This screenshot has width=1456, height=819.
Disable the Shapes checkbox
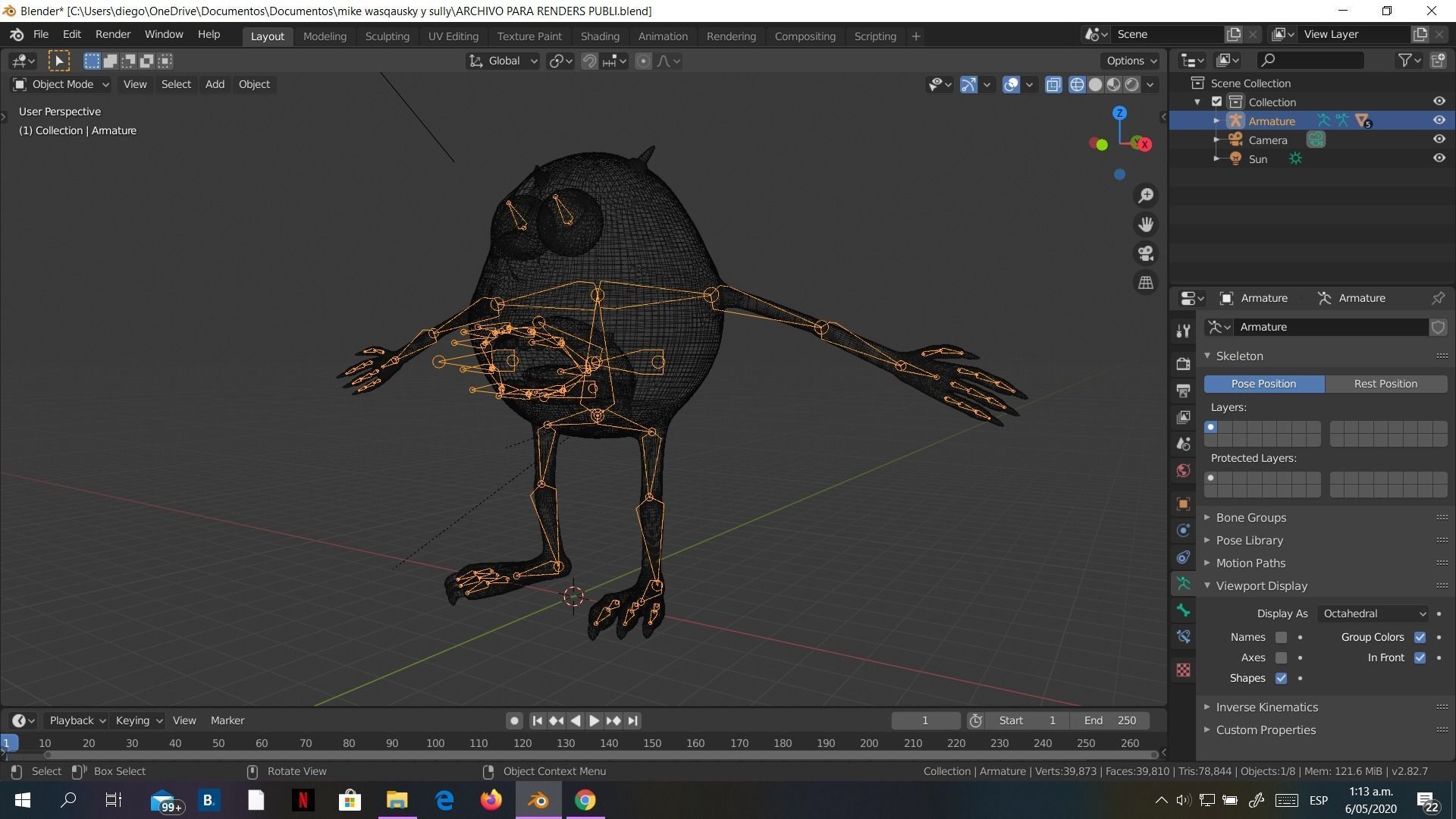[x=1281, y=678]
